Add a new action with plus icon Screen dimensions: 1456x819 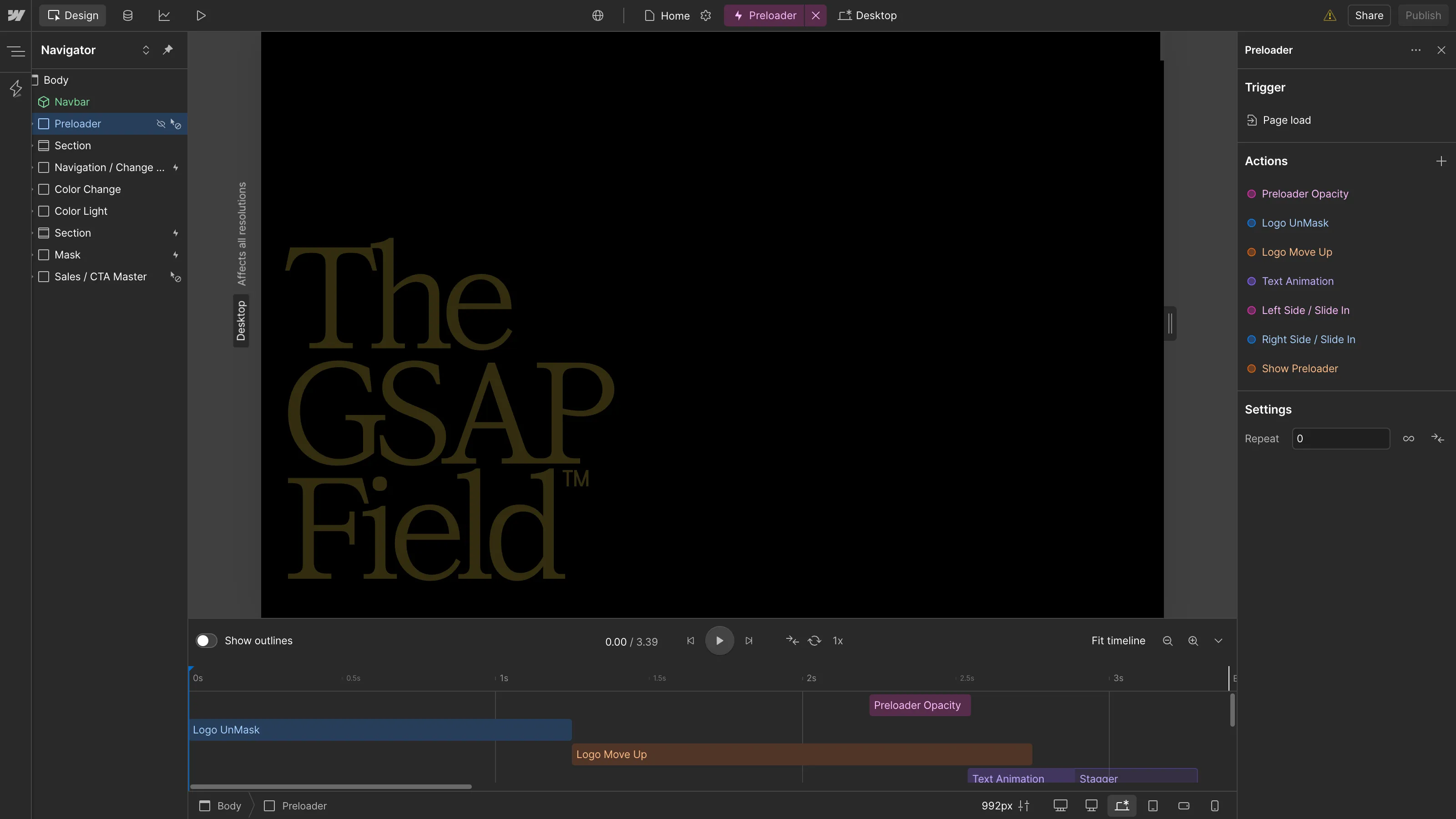pos(1441,161)
